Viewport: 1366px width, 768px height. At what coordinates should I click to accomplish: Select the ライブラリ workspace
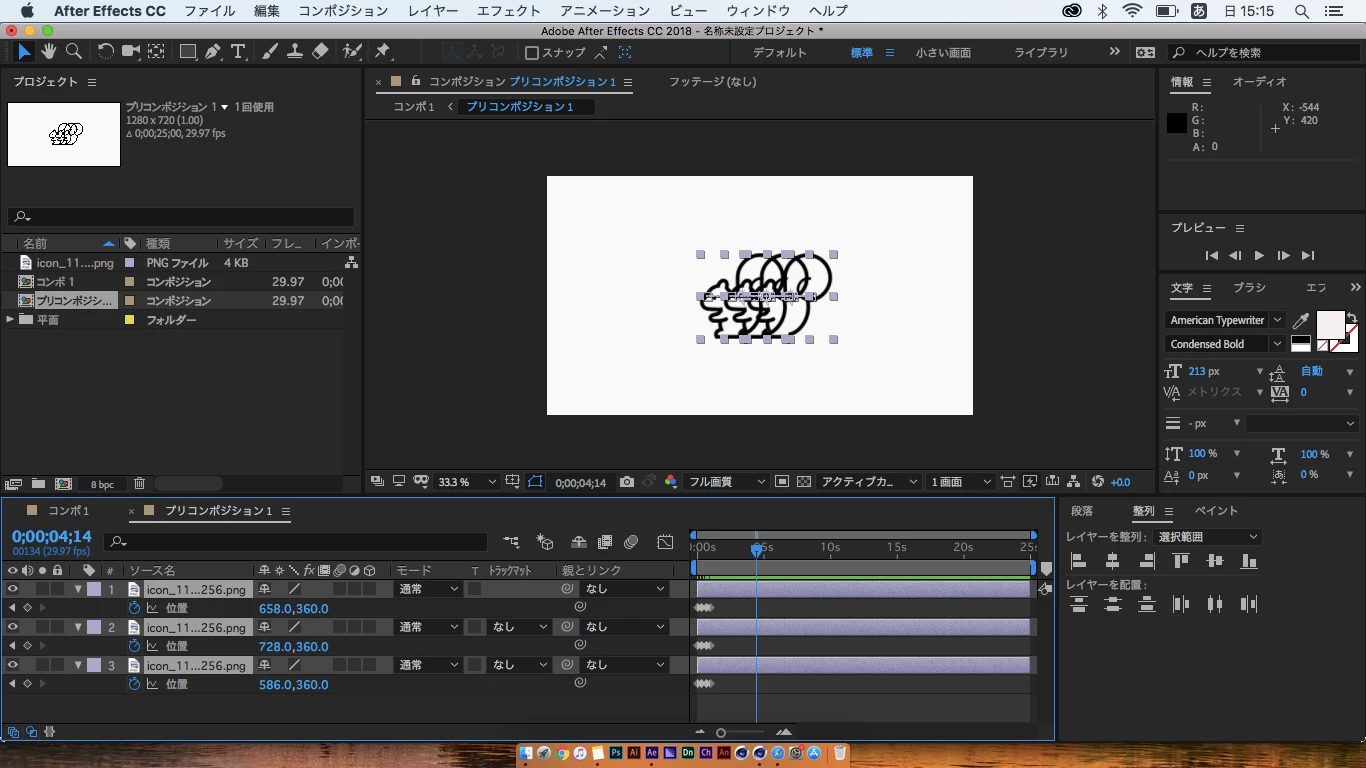(x=1041, y=53)
